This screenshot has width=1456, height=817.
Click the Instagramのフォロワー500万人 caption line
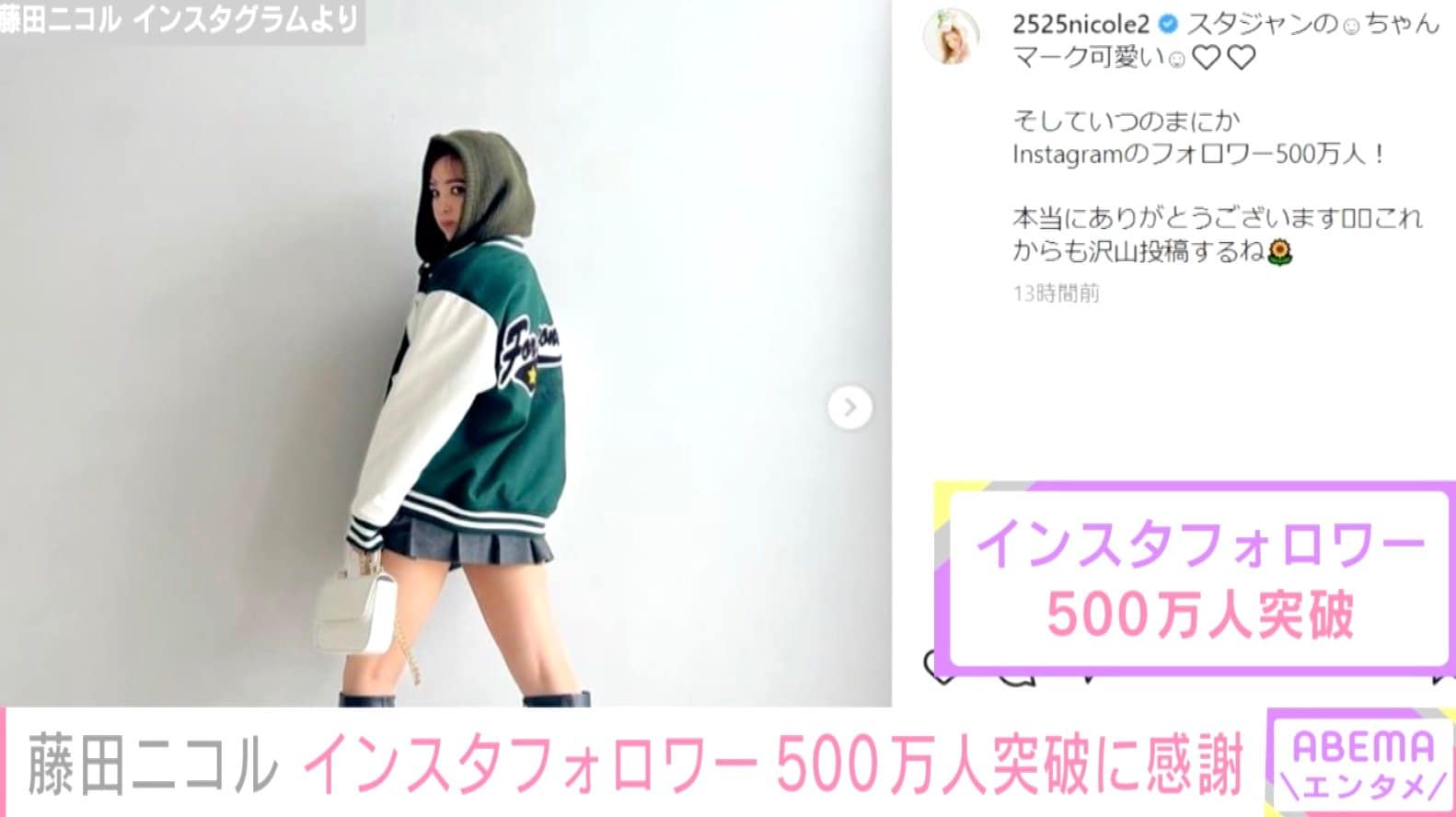(x=1198, y=154)
